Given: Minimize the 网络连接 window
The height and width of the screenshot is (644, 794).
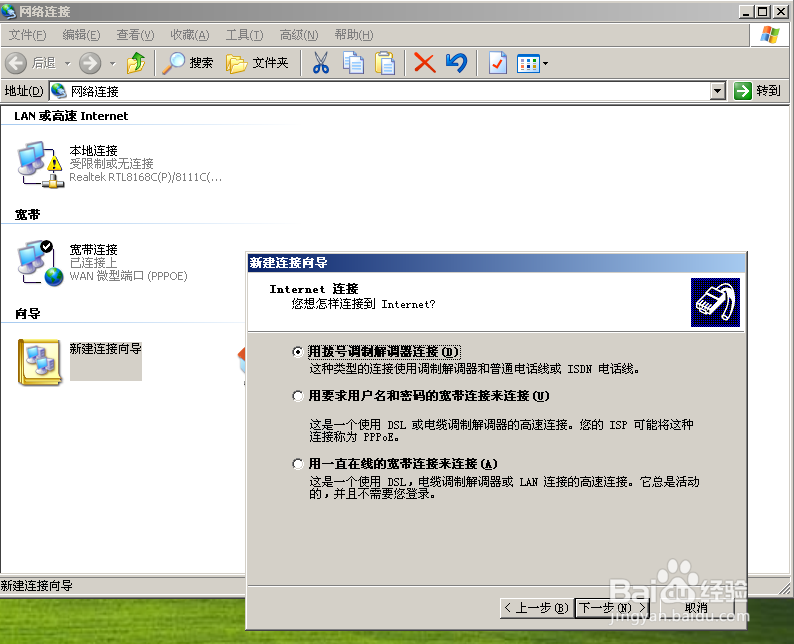Looking at the screenshot, I should coord(746,11).
